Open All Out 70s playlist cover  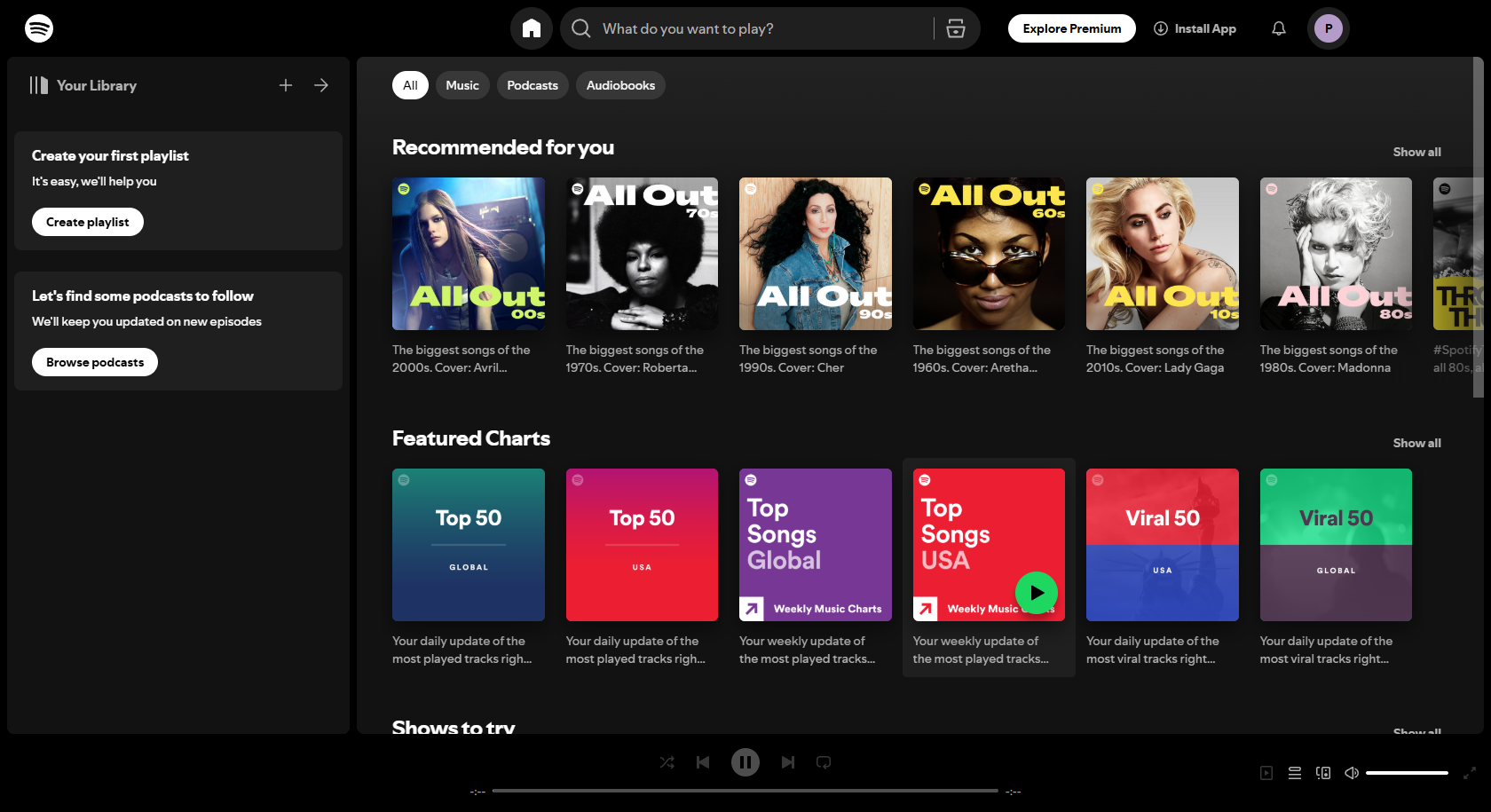(643, 254)
